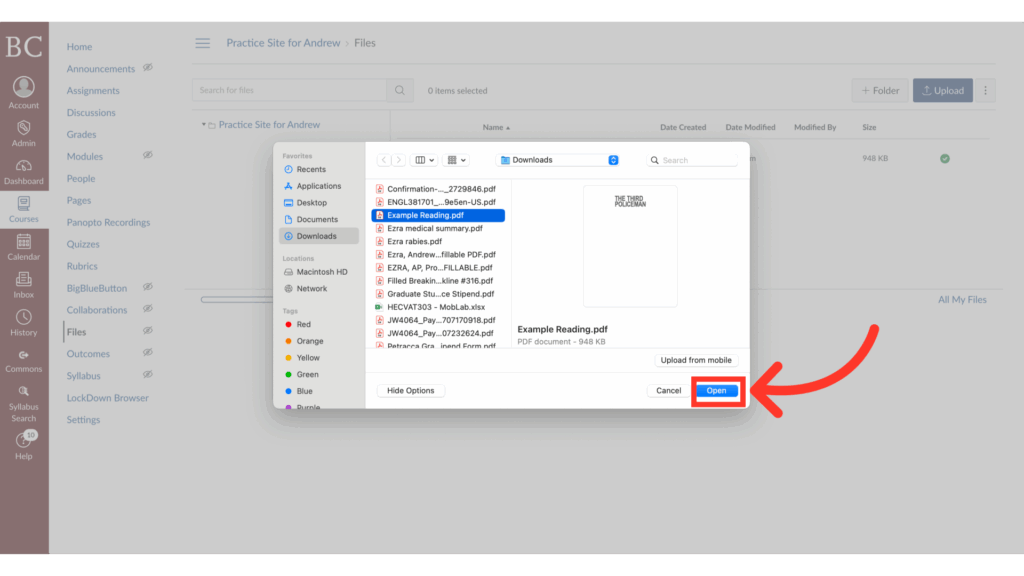The image size is (1024, 576).
Task: Toggle the visibility eye icon next to Announcements
Action: (x=148, y=68)
